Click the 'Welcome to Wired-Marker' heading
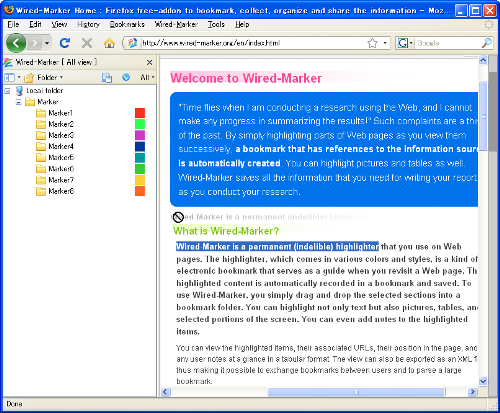Viewport: 500px width, 413px height. (x=246, y=78)
